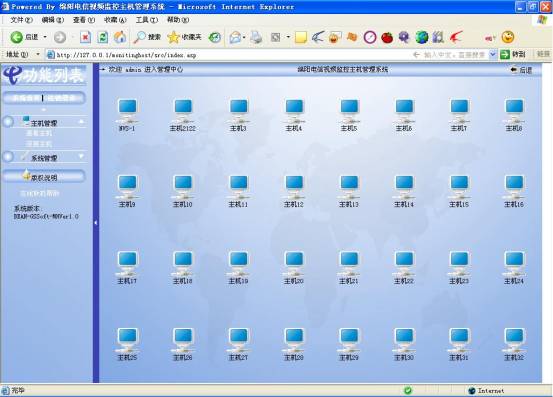Open the Mail button dropdown arrow
This screenshot has width=553, height=397.
[244, 37]
